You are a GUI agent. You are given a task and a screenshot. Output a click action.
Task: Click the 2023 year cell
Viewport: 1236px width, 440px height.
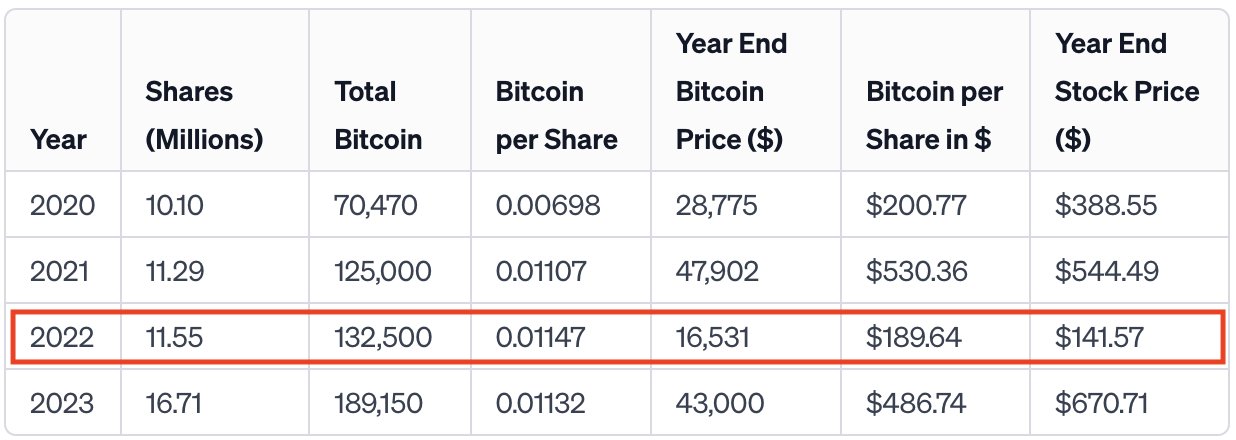(x=62, y=403)
